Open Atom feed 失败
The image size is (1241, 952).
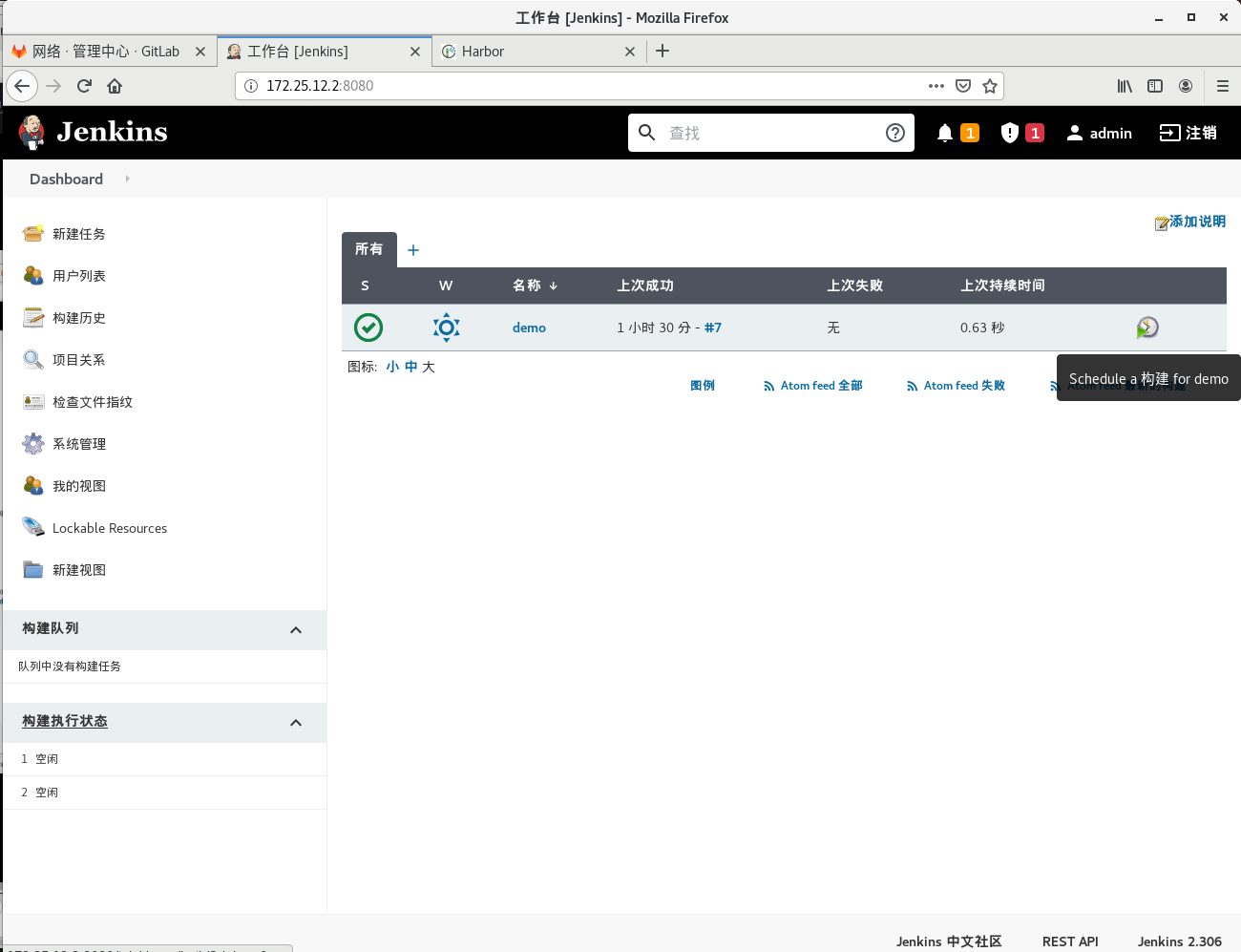tap(956, 386)
